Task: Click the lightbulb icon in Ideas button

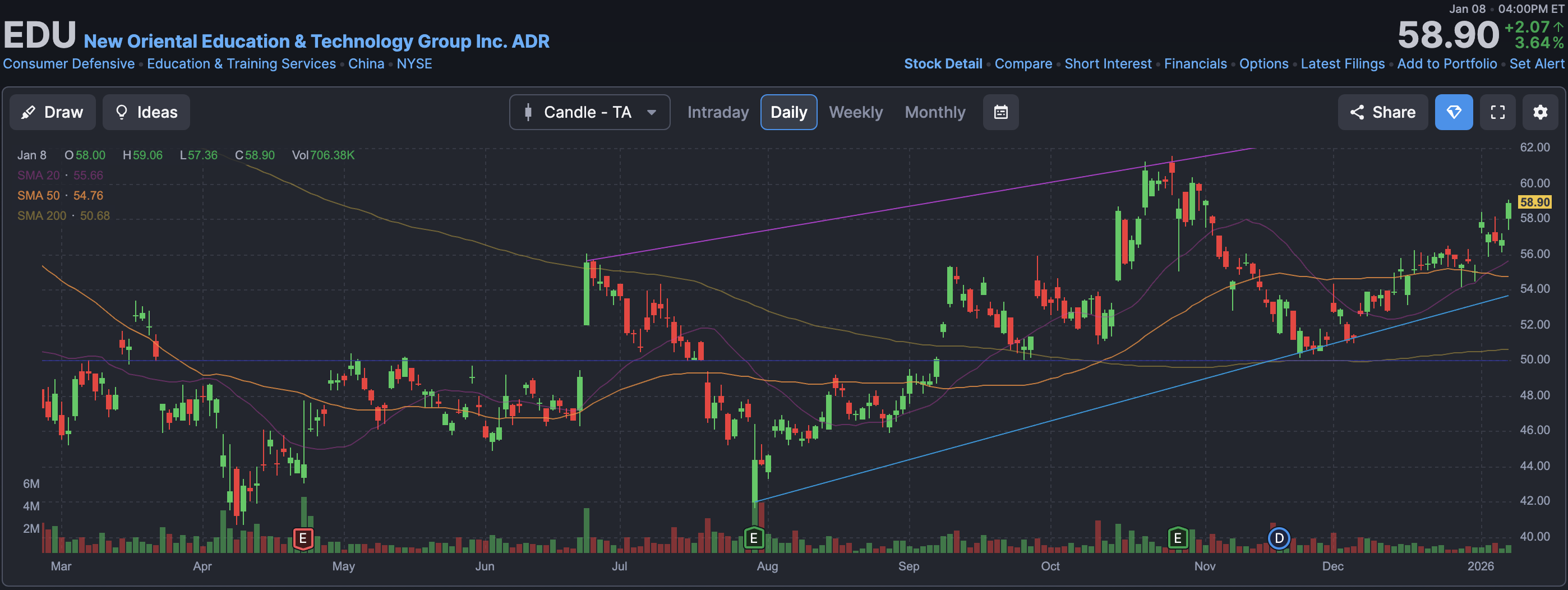Action: tap(122, 112)
